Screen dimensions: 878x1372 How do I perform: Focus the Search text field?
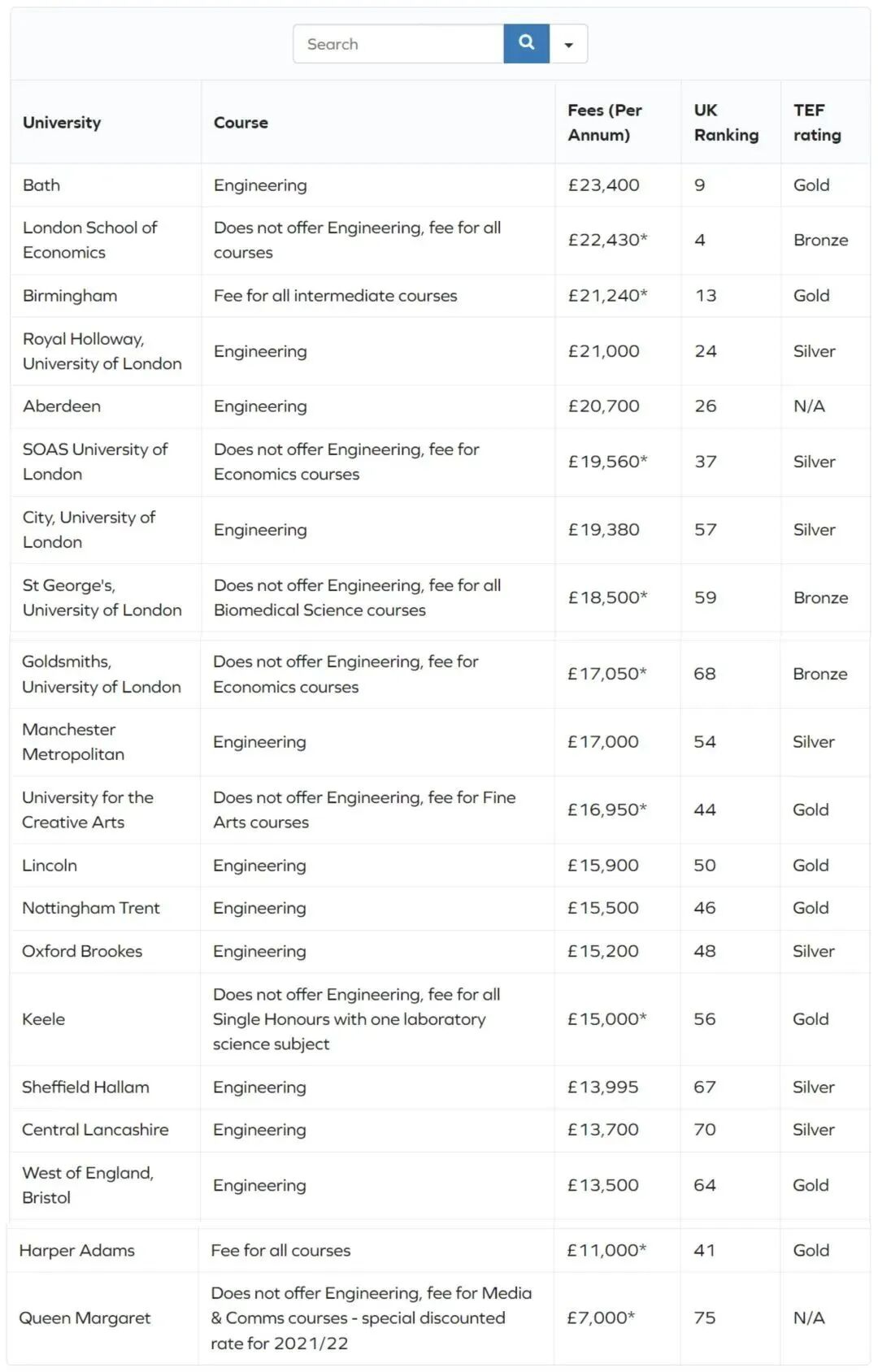398,44
